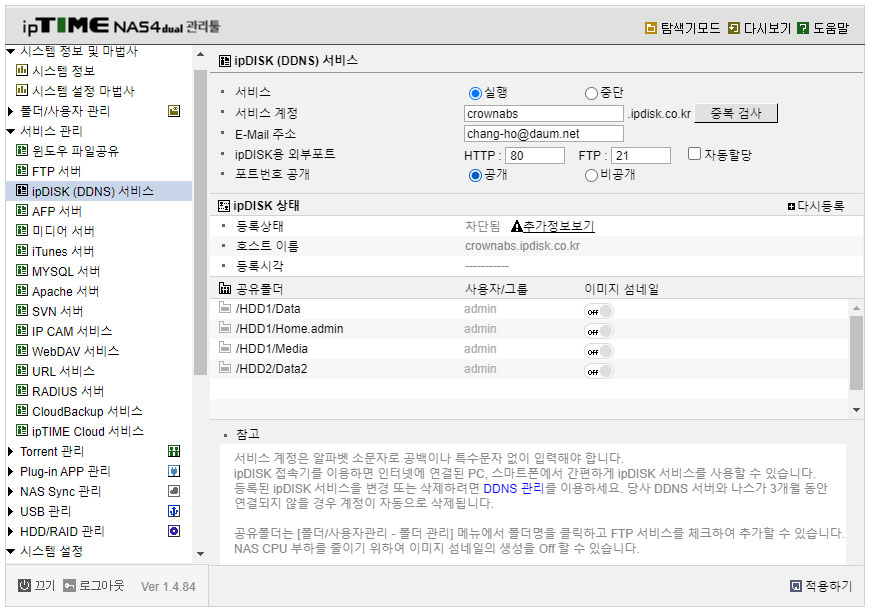
Task: Check the 자동할당 checkbox
Action: [x=694, y=154]
